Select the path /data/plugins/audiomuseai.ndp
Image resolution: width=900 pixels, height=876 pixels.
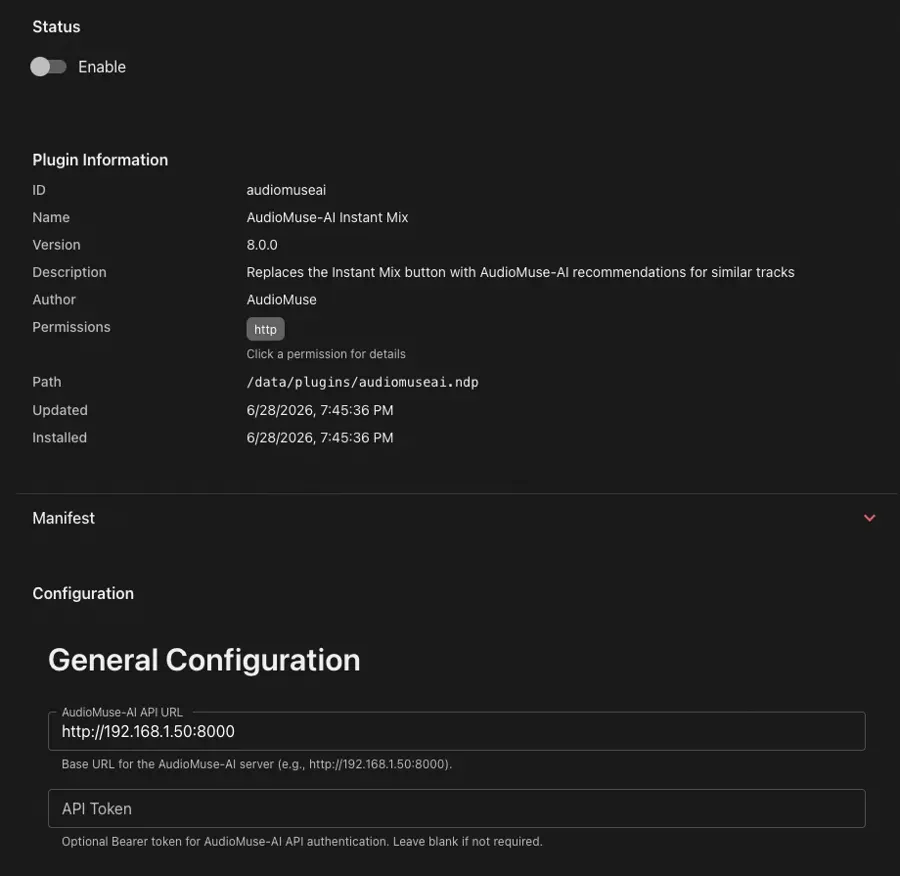tap(362, 382)
